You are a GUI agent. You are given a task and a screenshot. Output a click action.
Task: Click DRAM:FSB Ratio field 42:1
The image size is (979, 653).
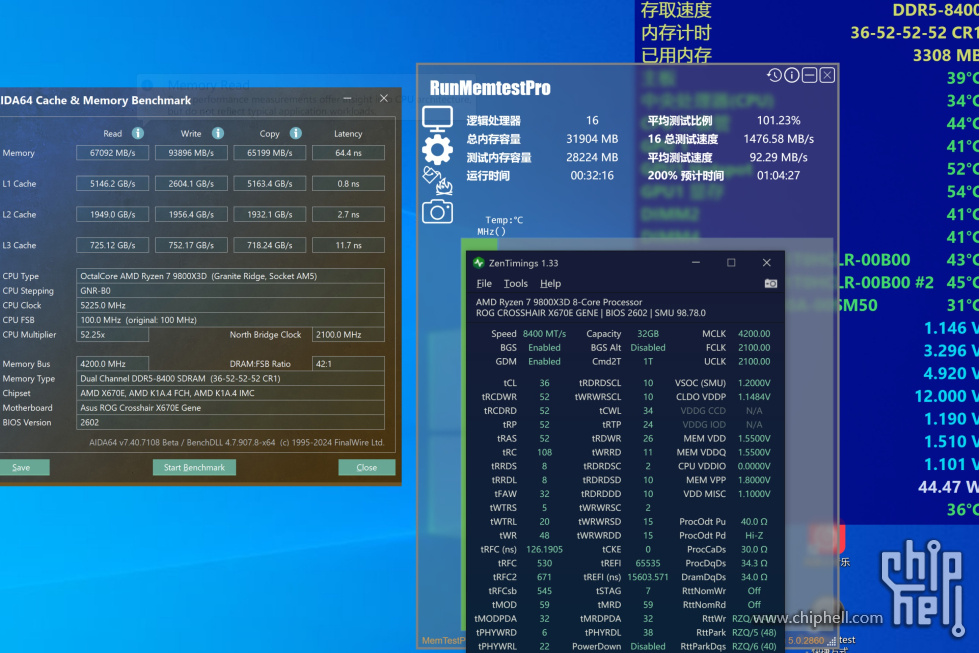coord(348,364)
